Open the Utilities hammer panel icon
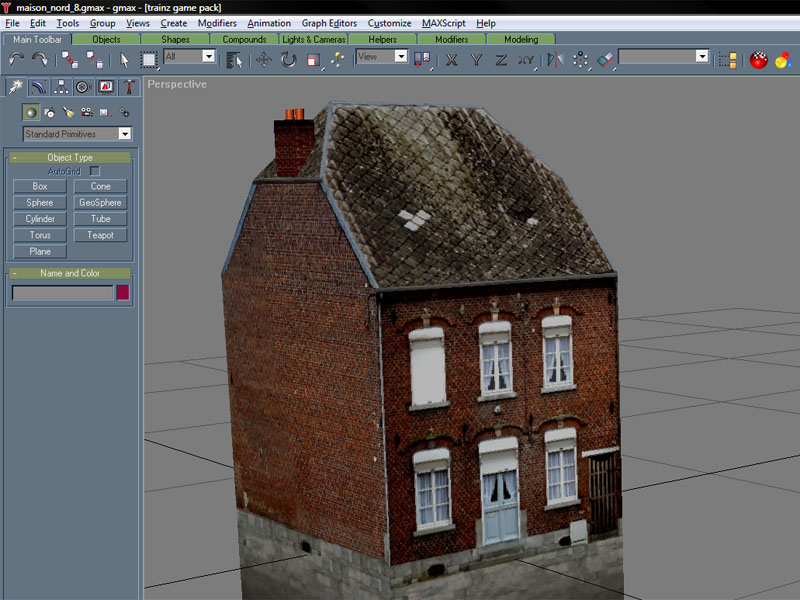Screen dimensions: 800x600 click(x=127, y=87)
